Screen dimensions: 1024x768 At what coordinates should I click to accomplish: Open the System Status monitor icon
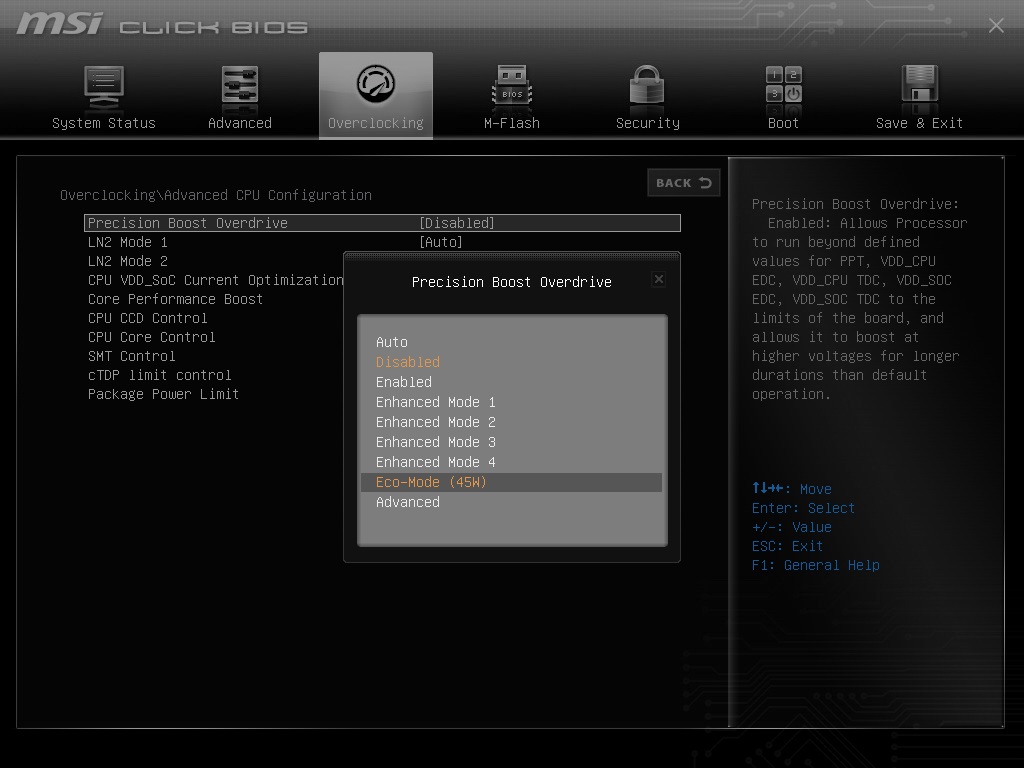[104, 87]
